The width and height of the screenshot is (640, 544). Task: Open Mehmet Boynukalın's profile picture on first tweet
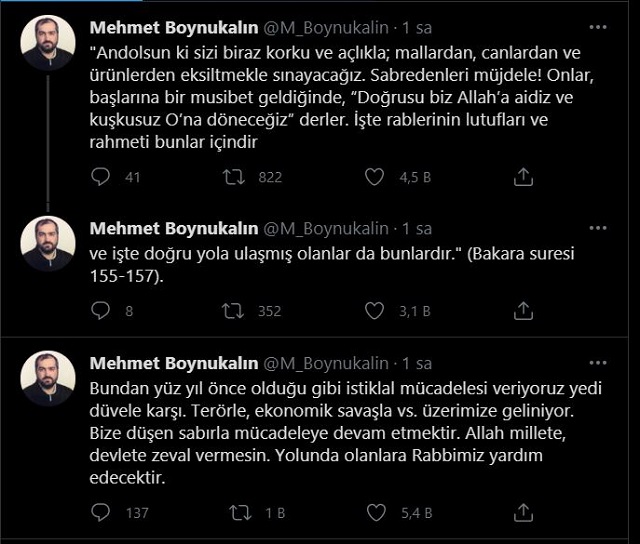[x=48, y=43]
